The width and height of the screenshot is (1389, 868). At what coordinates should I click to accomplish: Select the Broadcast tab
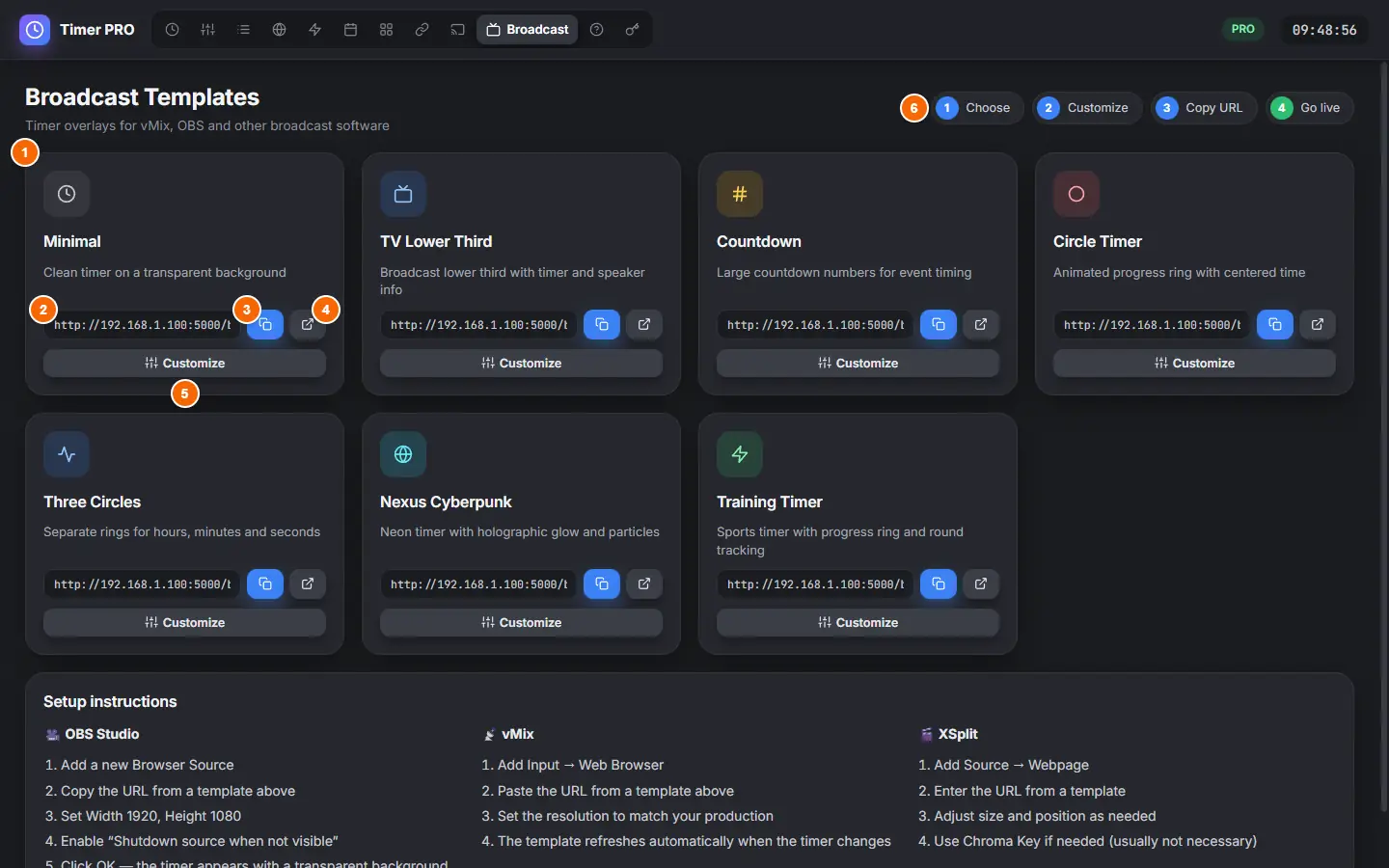pos(527,30)
